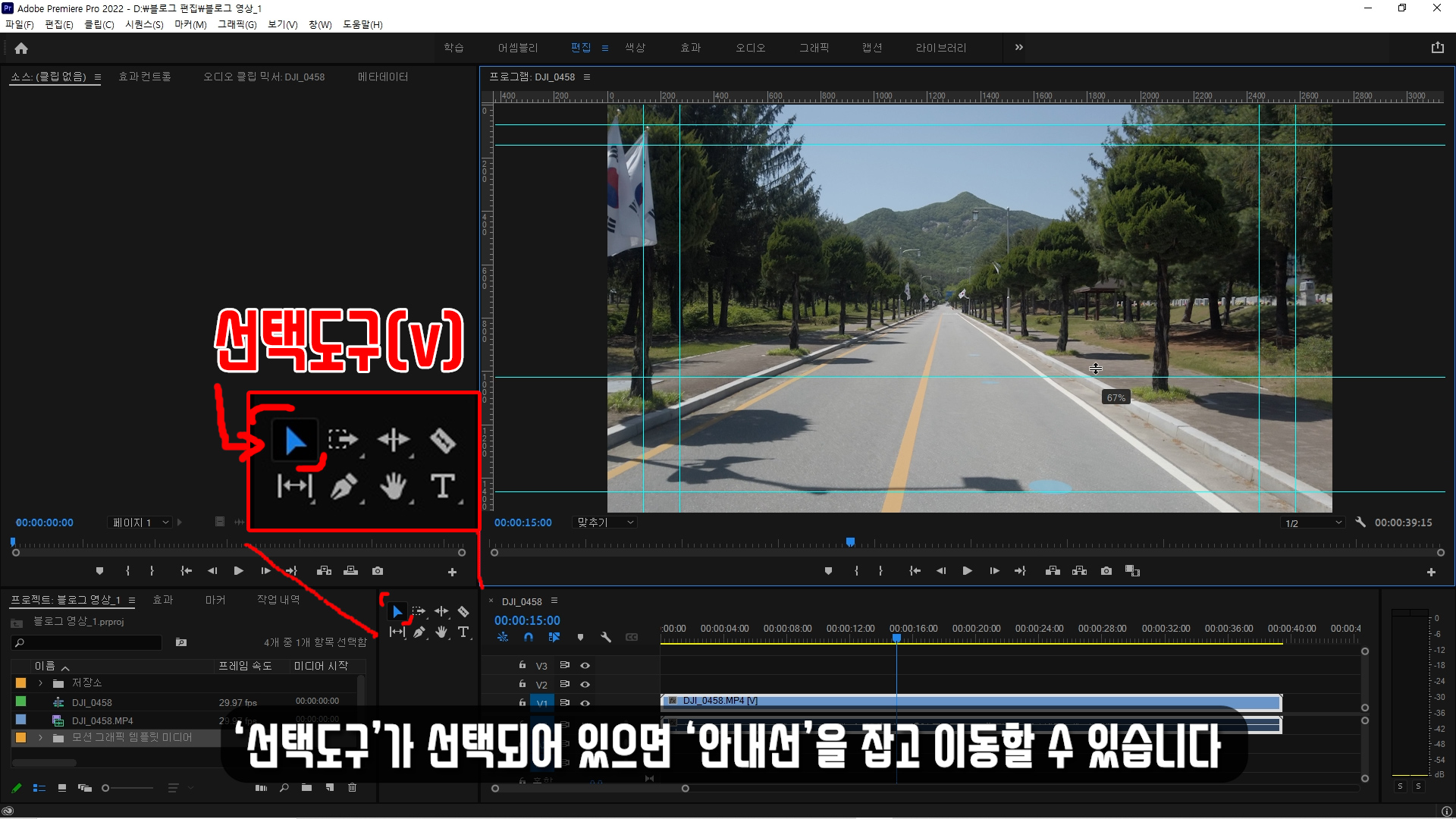Image resolution: width=1456 pixels, height=819 pixels.
Task: Open the zoom level 맞추기 dropdown
Action: (x=605, y=522)
